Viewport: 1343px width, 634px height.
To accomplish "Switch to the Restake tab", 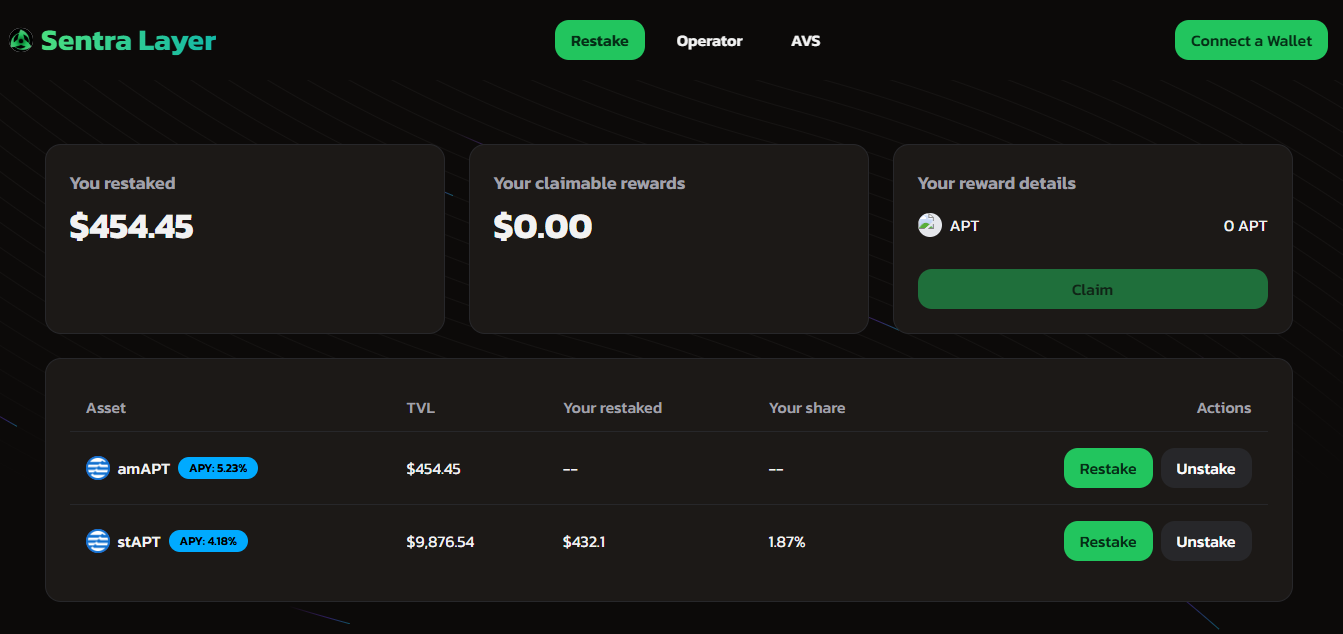I will click(x=599, y=41).
